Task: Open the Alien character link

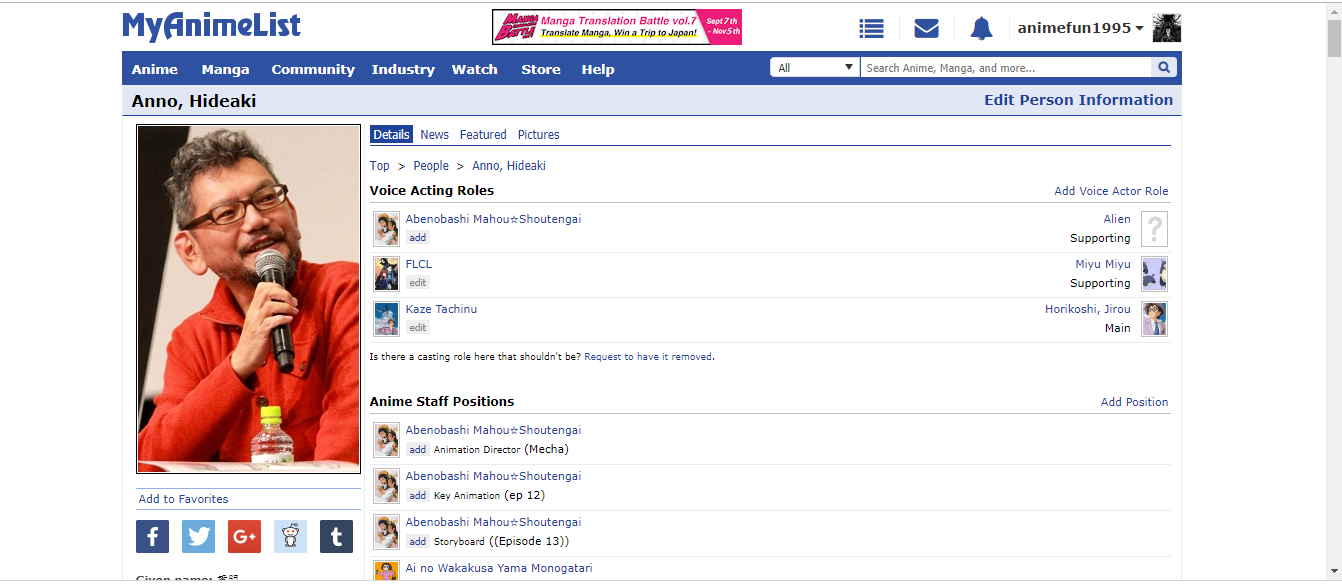Action: click(x=1117, y=219)
